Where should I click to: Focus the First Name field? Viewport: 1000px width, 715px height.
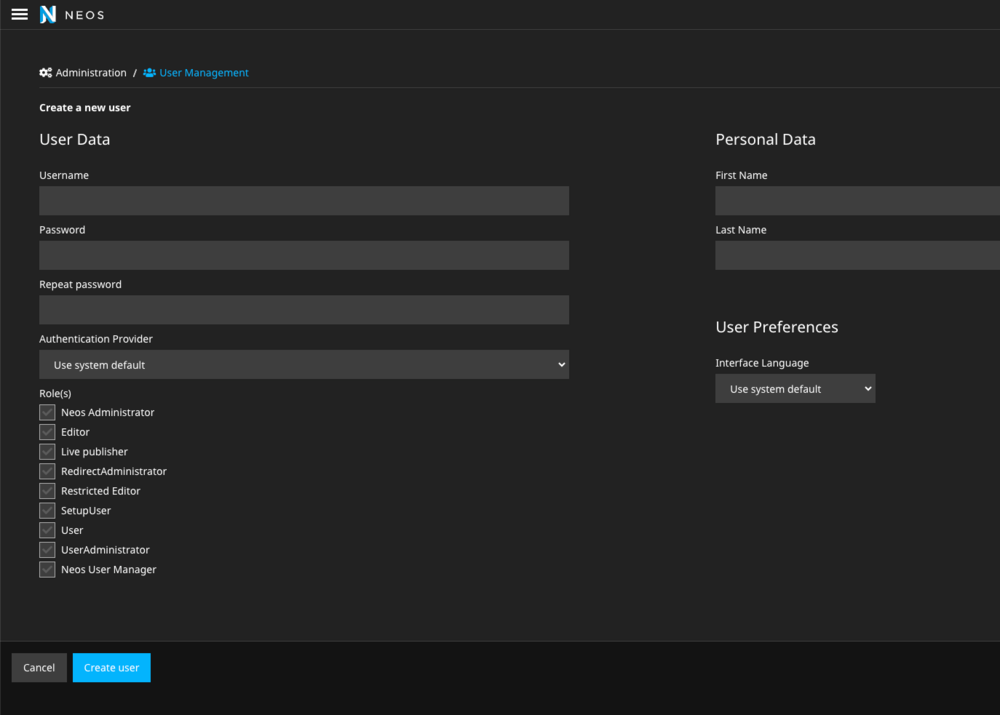click(858, 201)
